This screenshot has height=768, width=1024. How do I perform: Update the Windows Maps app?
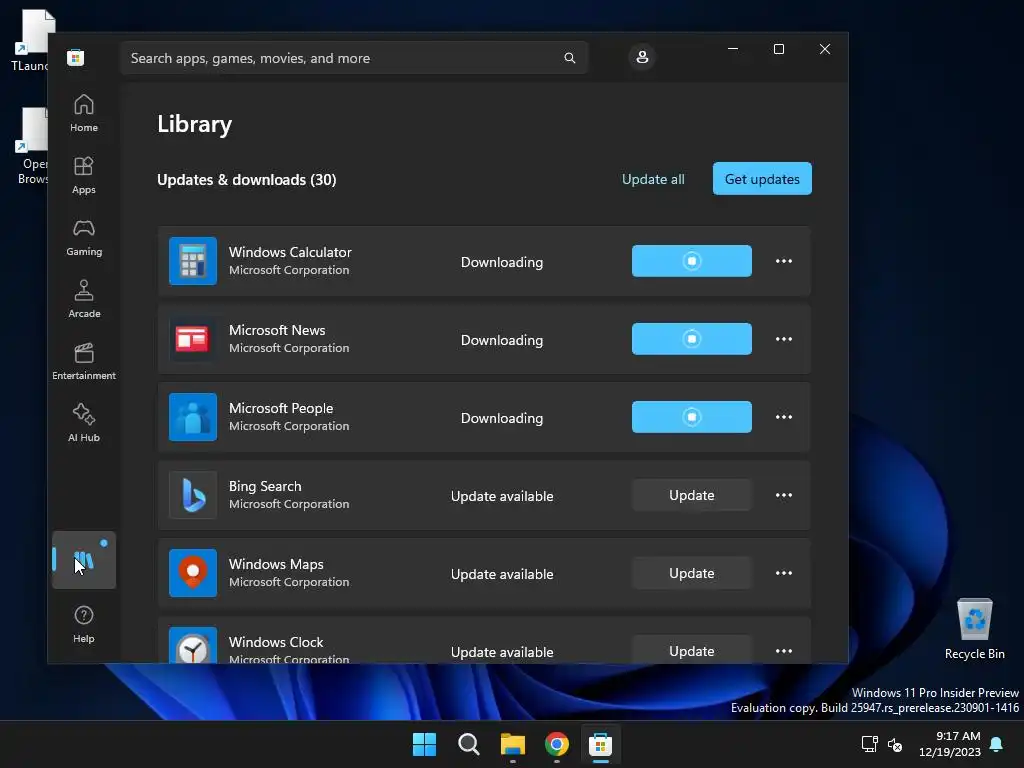coord(692,573)
